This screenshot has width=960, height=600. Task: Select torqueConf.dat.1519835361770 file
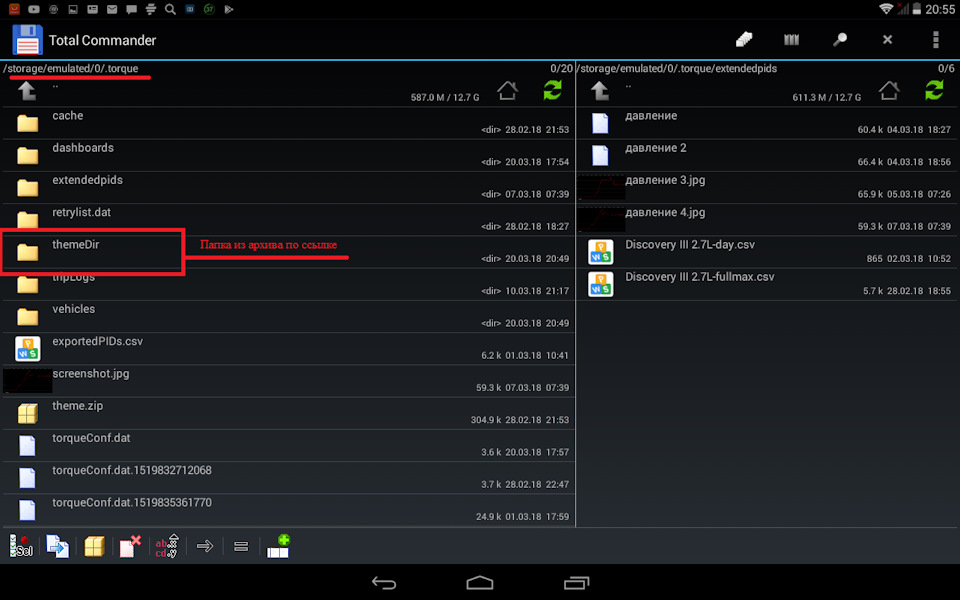289,510
